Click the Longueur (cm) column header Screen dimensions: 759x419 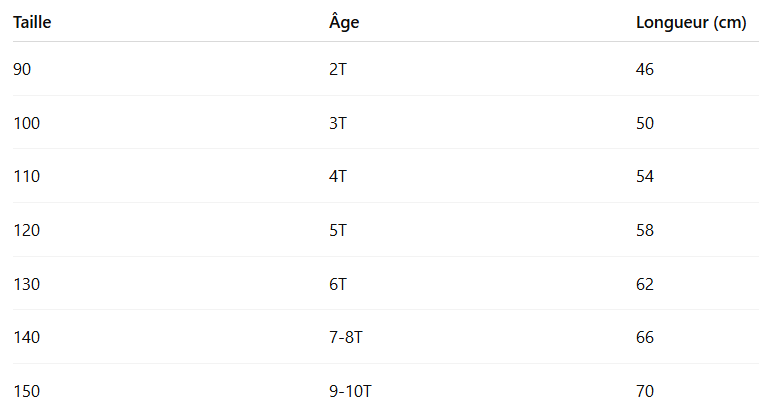691,23
